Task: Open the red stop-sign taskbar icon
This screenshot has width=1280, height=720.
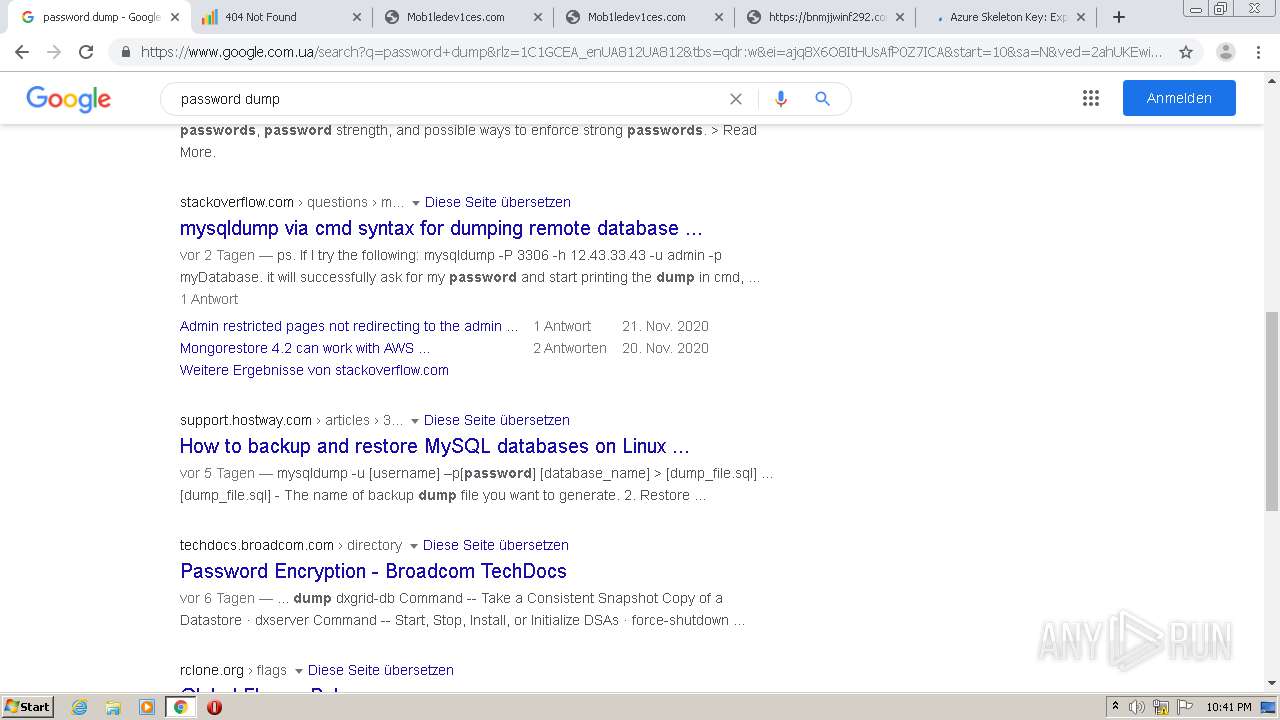Action: [x=214, y=707]
